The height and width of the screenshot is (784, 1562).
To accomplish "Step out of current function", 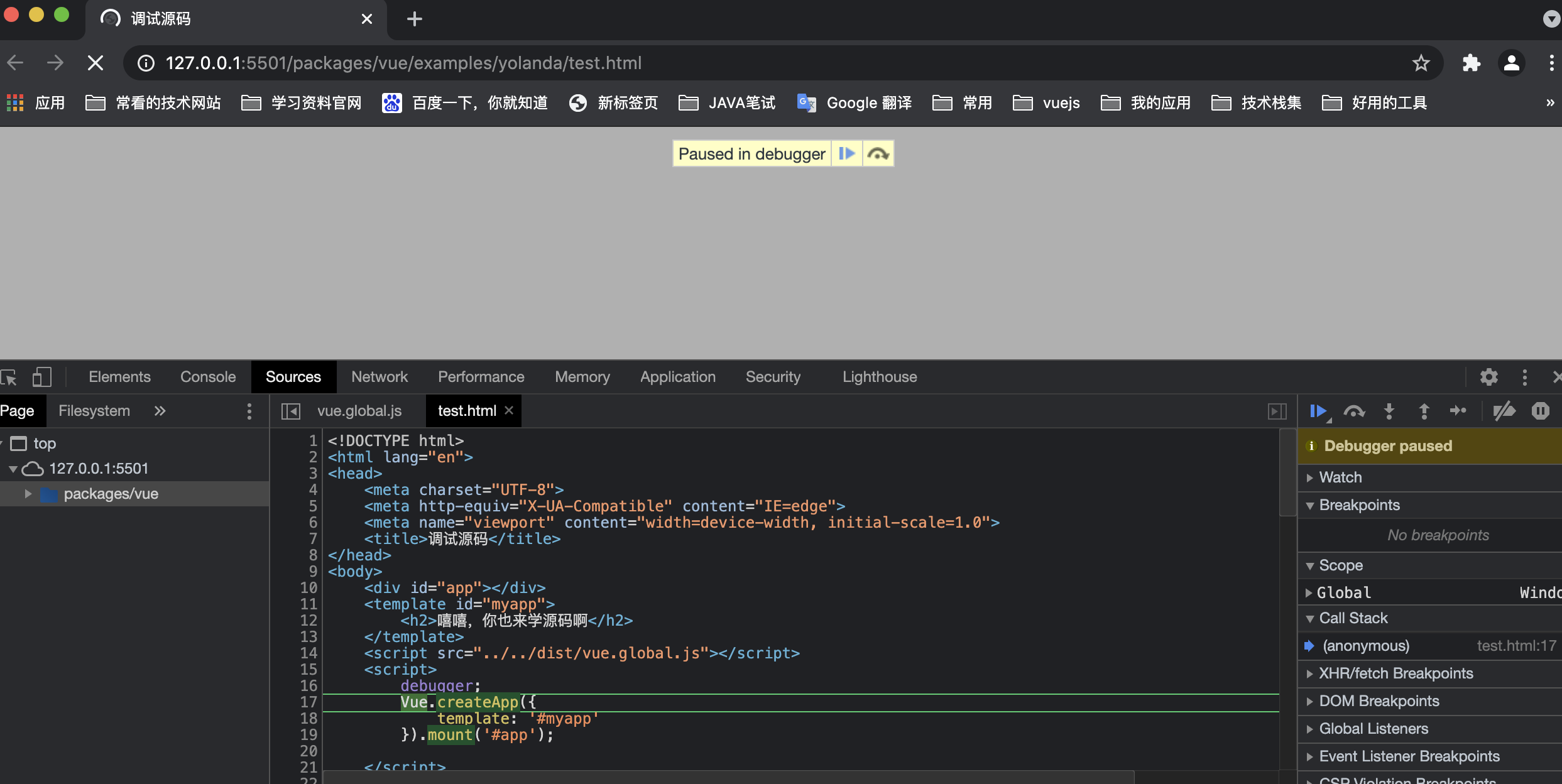I will coord(1424,411).
